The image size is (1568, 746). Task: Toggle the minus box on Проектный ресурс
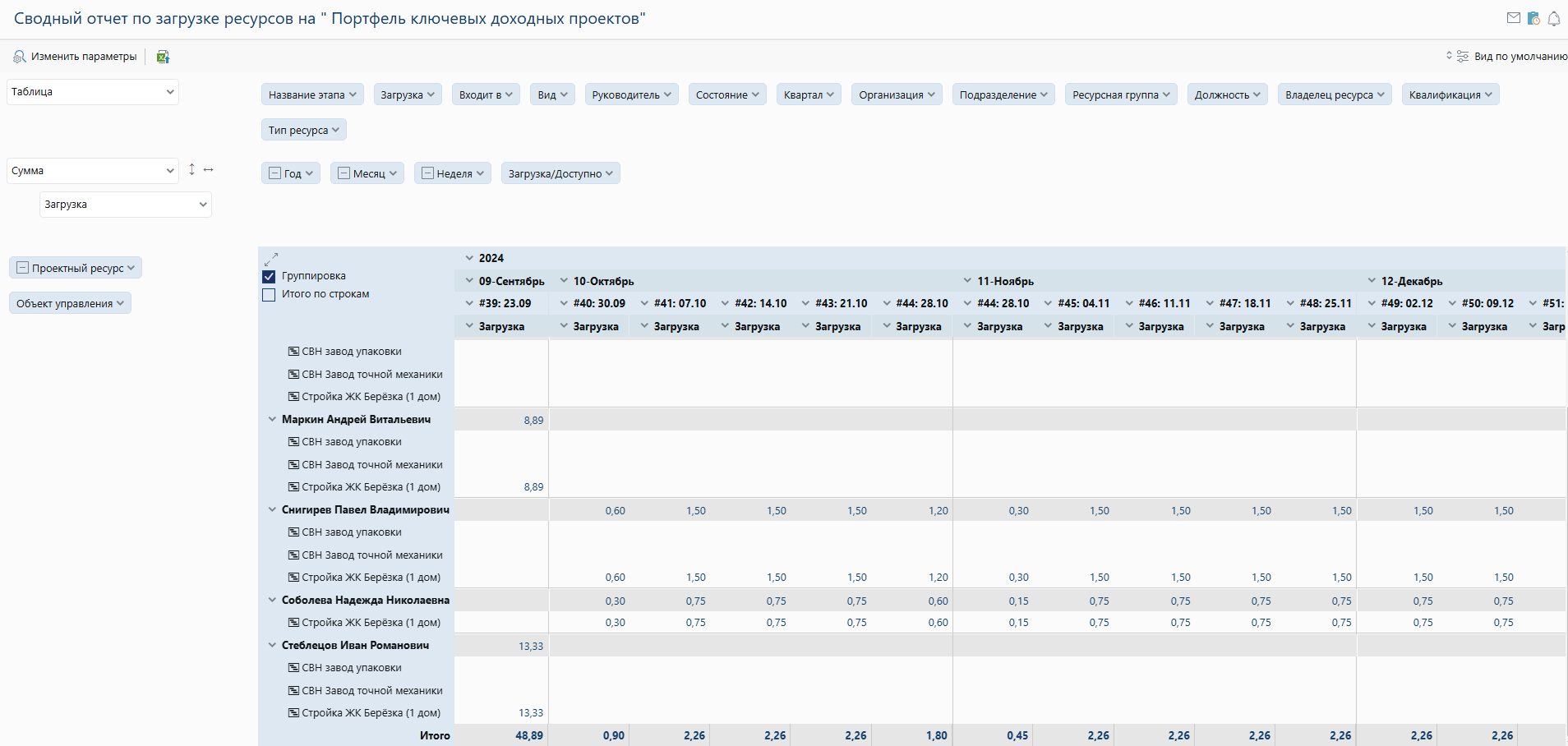coord(23,268)
